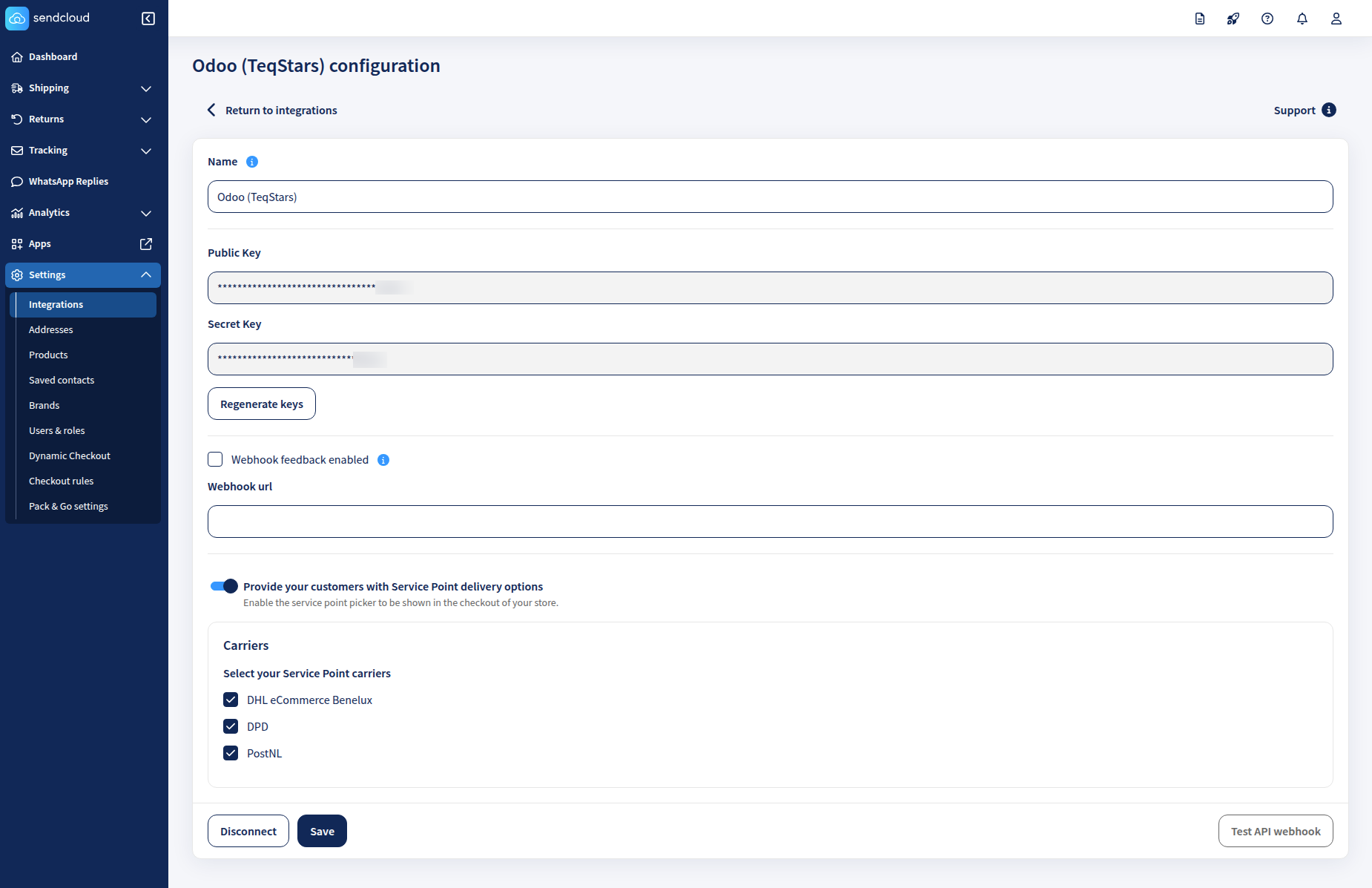1372x888 pixels.
Task: Click the WhatsApp Replies chat icon
Action: [17, 182]
